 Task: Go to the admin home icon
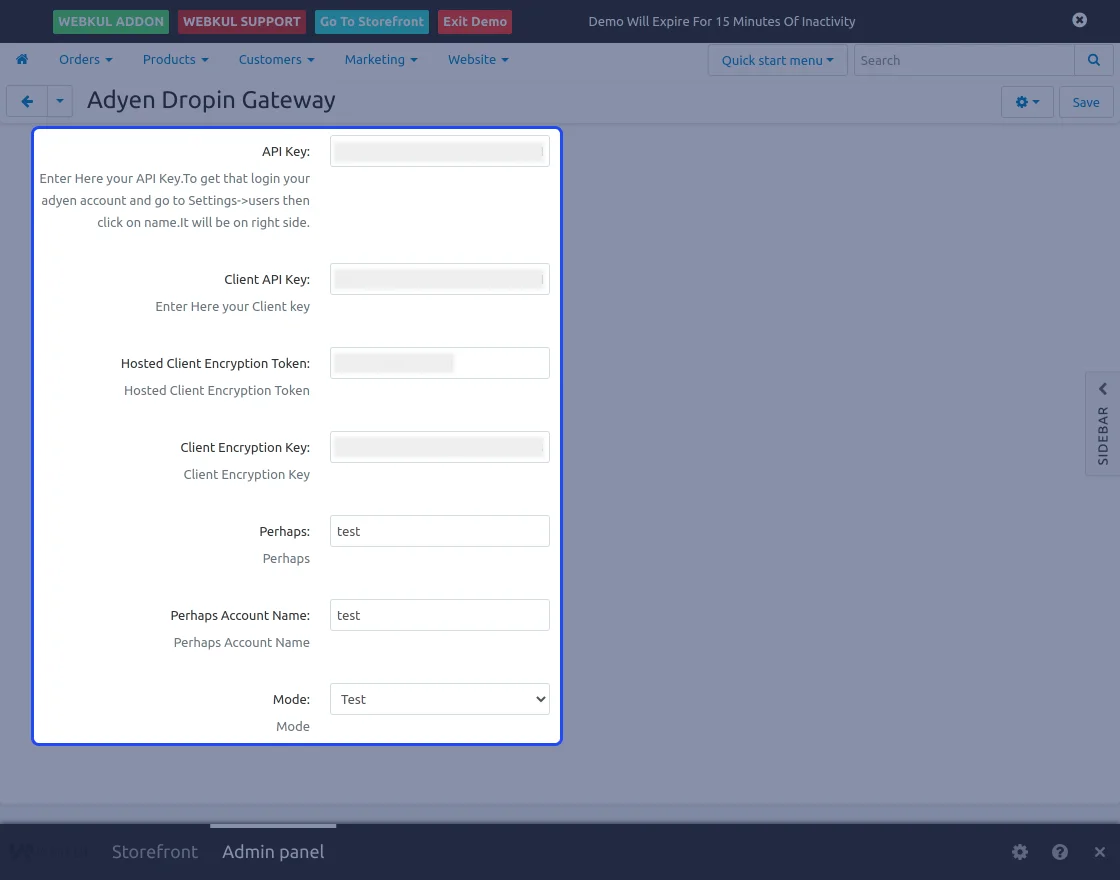22,59
